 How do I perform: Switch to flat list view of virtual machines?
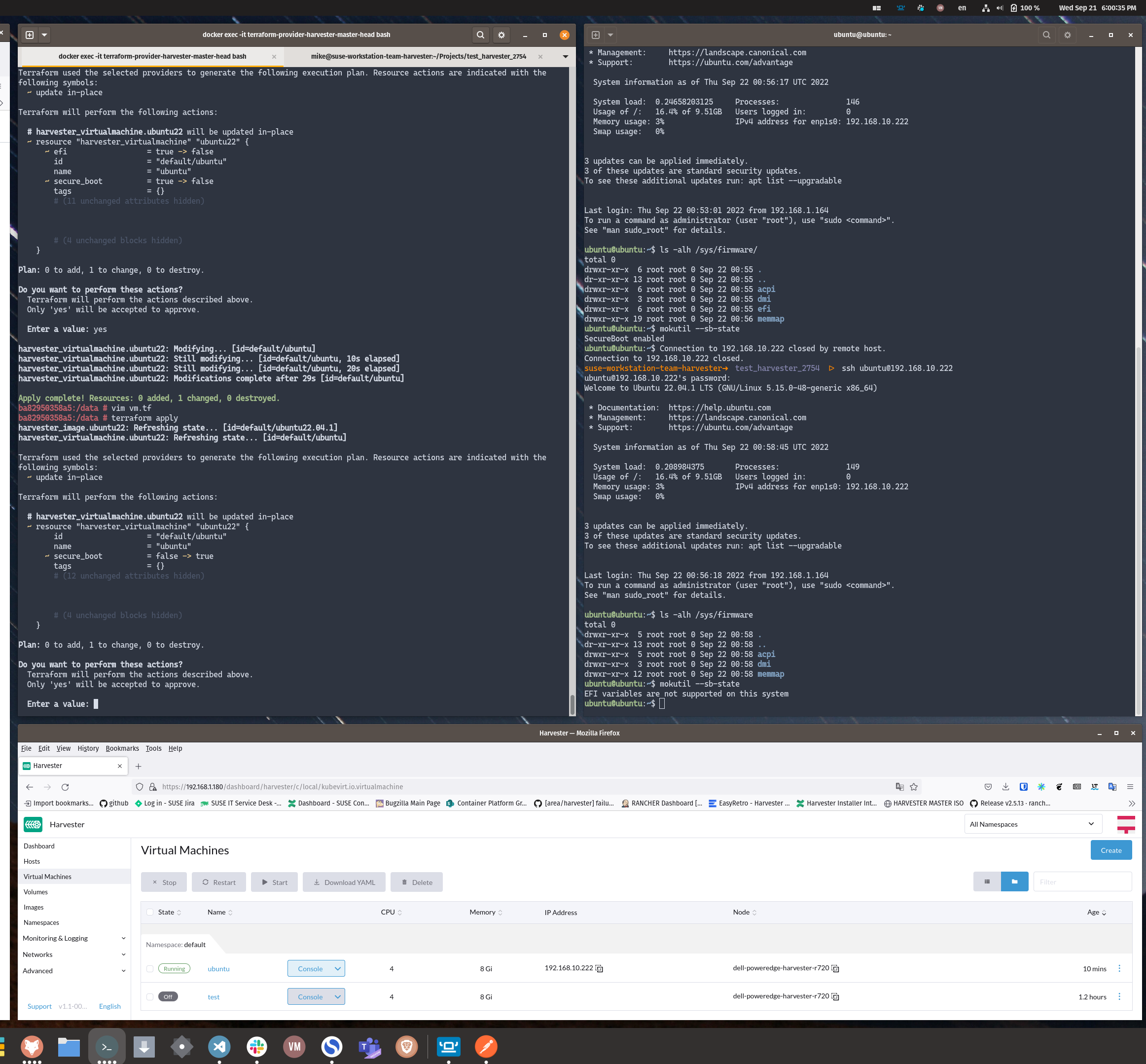[x=987, y=881]
